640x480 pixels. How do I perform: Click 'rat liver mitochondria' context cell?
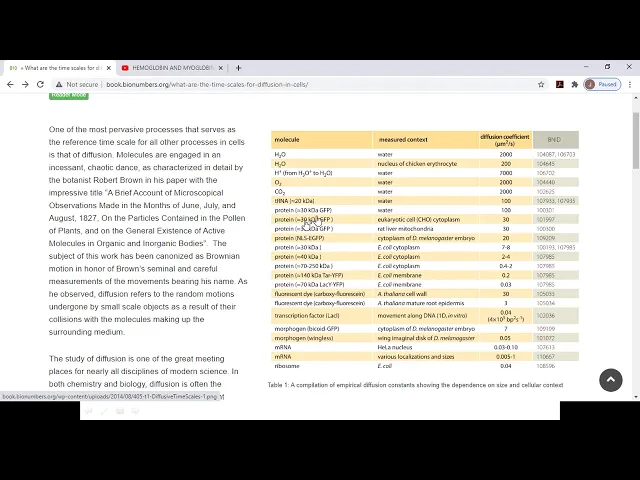click(405, 229)
